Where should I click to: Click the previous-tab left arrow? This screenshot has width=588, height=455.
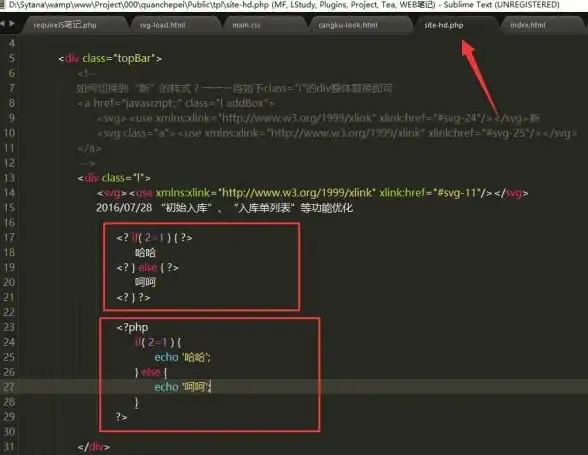click(3, 24)
